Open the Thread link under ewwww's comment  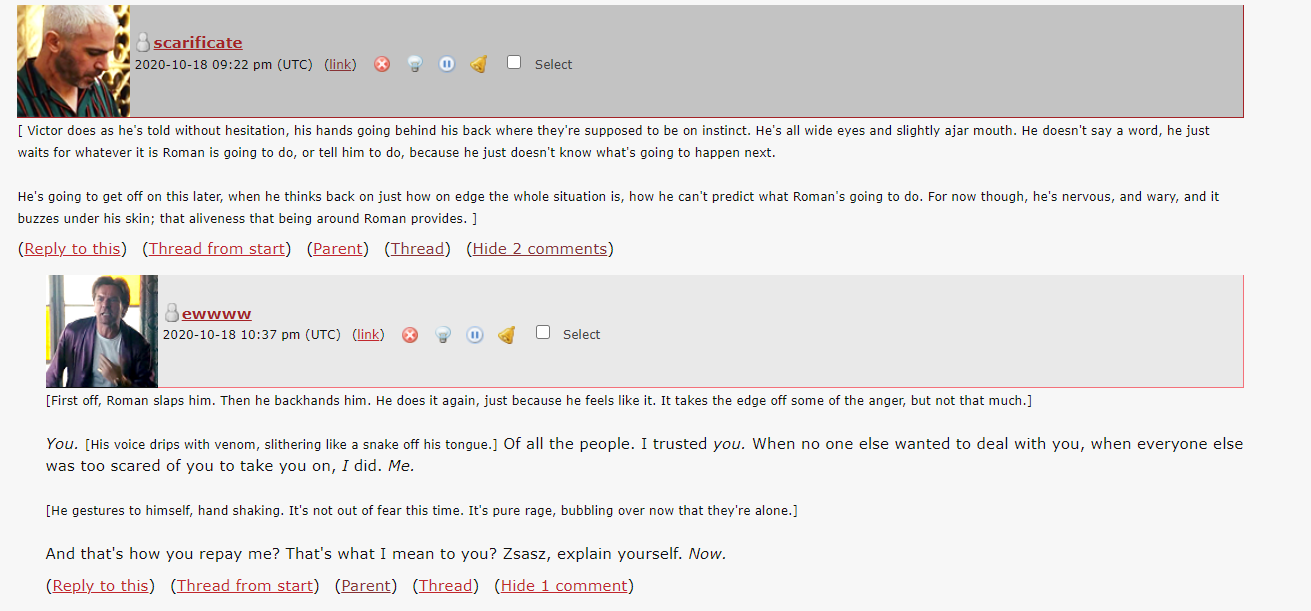pos(446,586)
